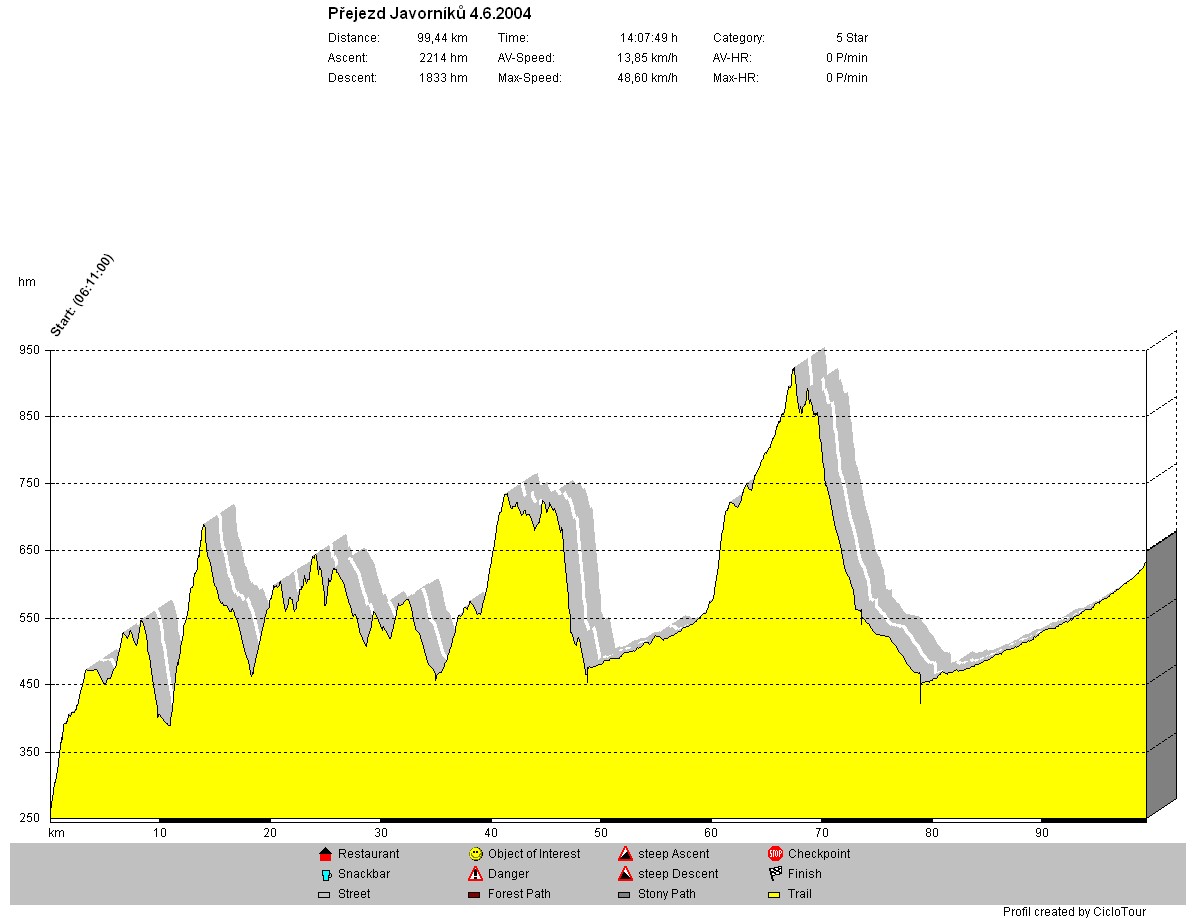Viewport: 1196px width, 918px height.
Task: Click the steep Ascent triangle icon
Action: (625, 854)
